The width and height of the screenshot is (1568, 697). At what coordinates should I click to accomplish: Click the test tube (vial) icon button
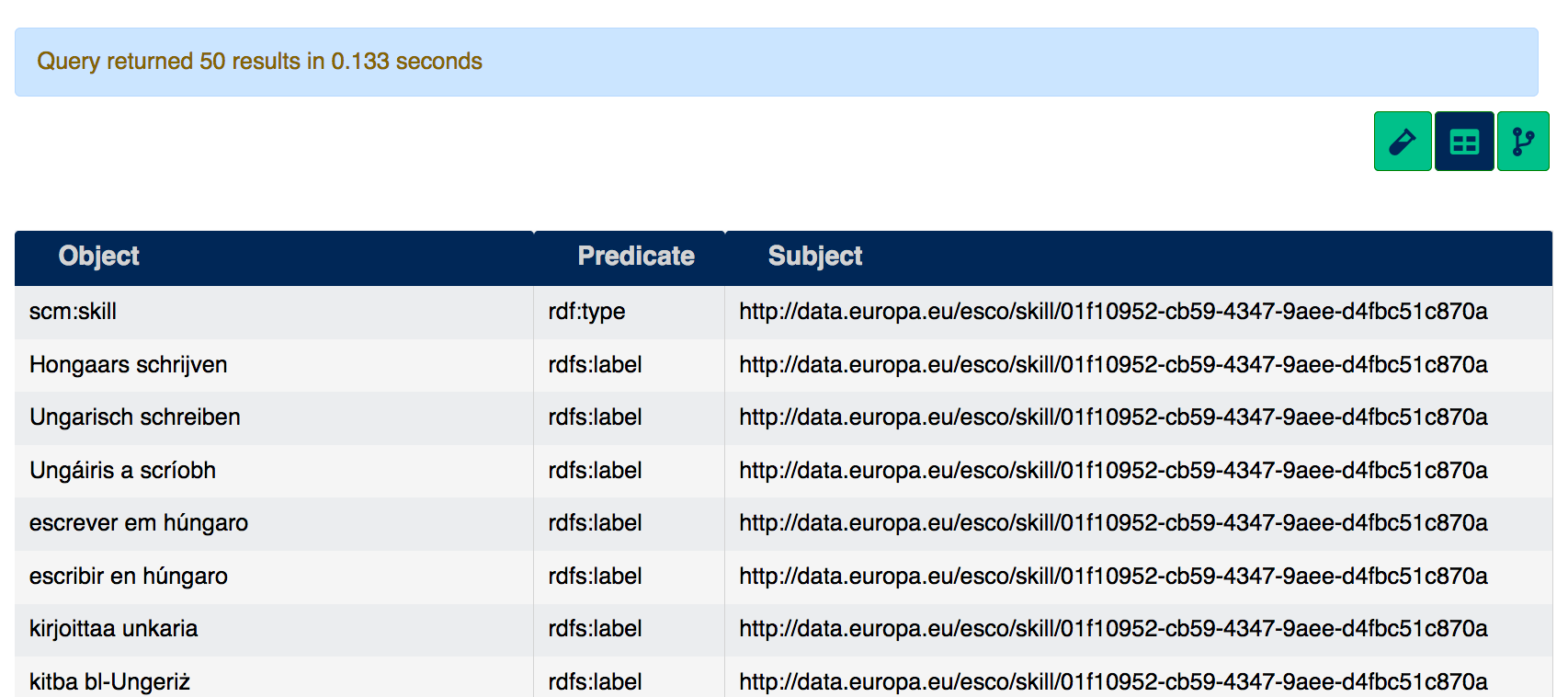[x=1402, y=142]
